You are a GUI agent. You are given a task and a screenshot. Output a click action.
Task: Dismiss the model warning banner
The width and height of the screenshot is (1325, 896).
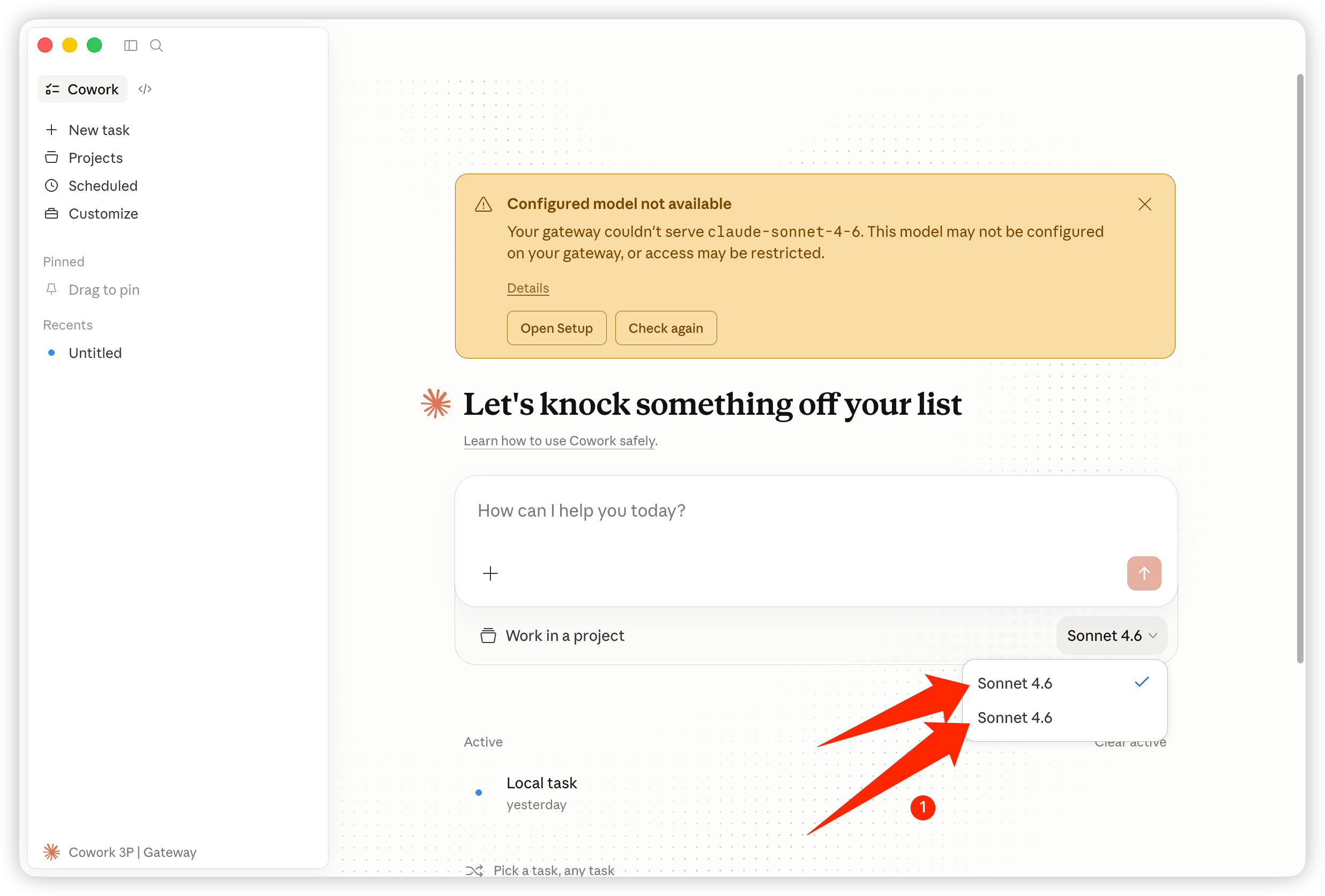[x=1144, y=204]
